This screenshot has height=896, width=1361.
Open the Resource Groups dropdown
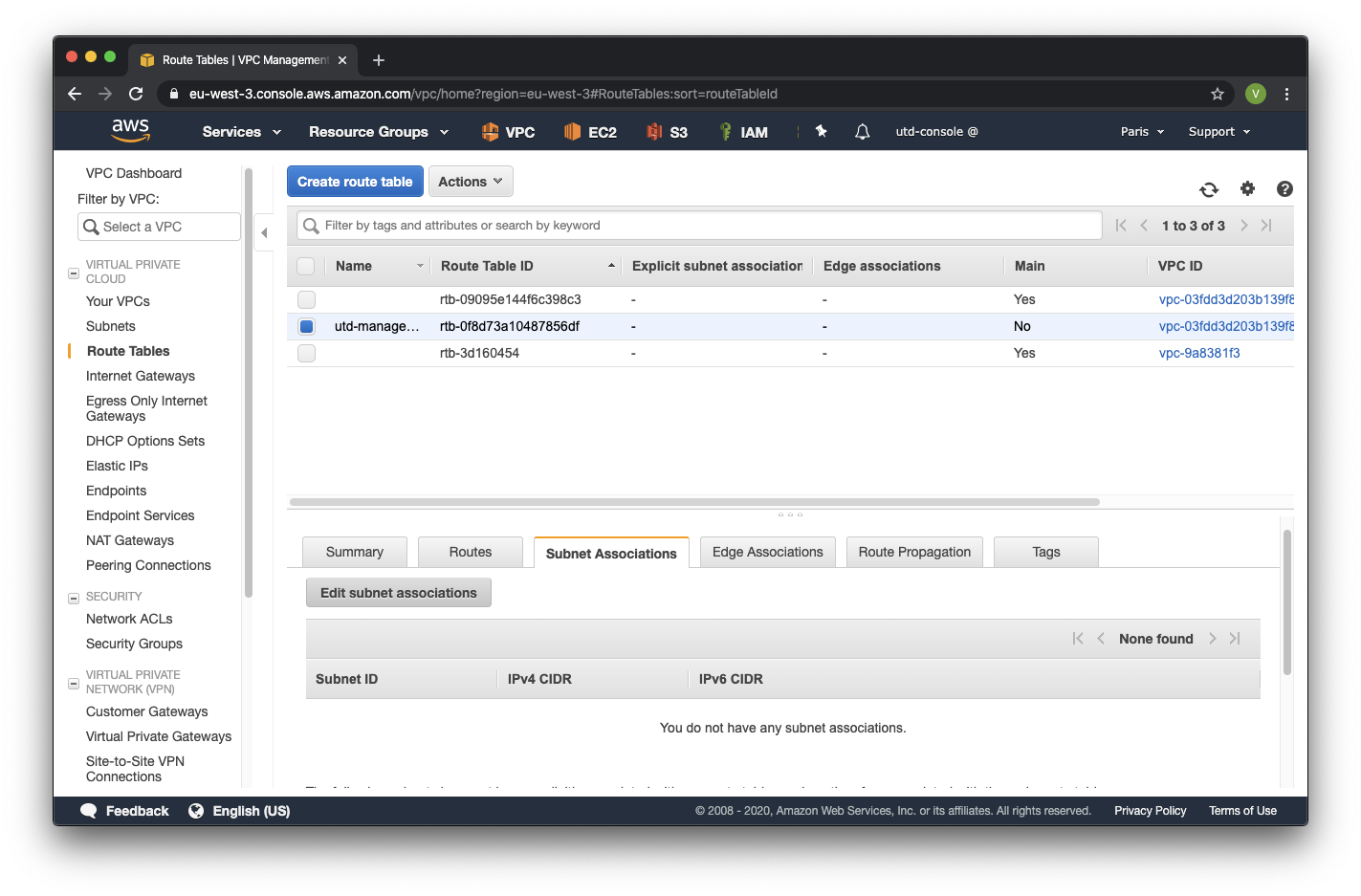click(x=379, y=132)
